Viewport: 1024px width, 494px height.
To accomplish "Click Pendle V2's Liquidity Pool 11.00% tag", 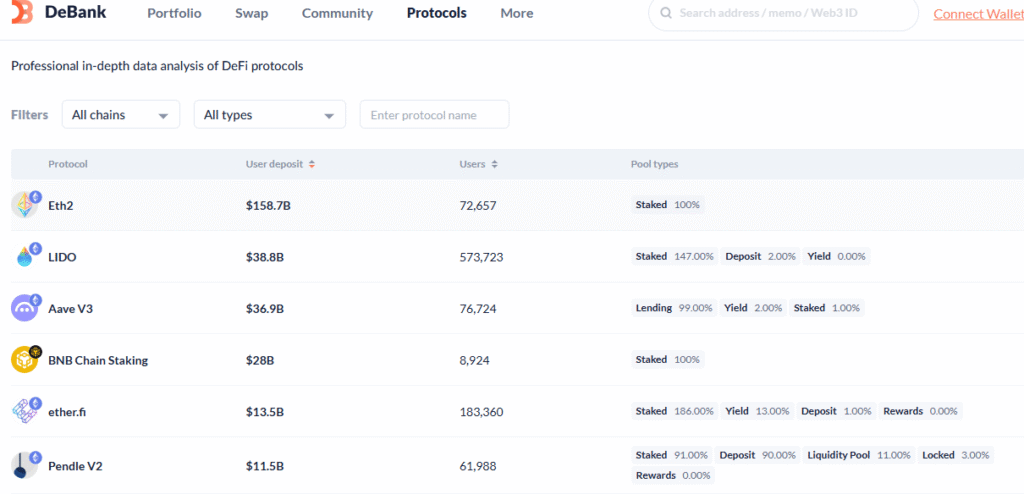I will point(859,455).
